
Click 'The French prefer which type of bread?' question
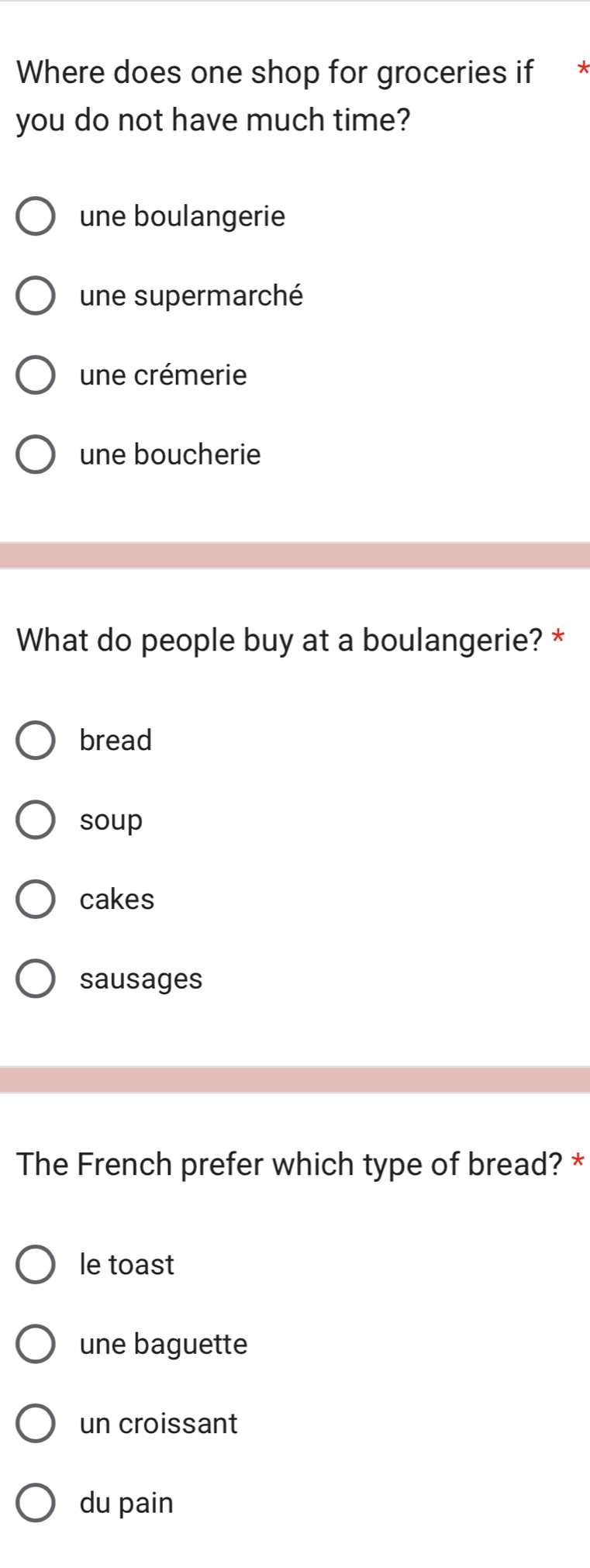(x=289, y=1164)
